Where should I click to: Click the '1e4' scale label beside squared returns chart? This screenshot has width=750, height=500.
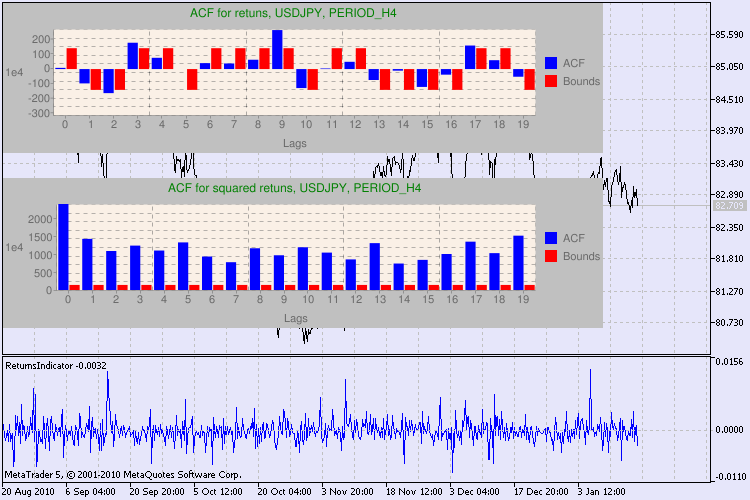pyautogui.click(x=14, y=247)
